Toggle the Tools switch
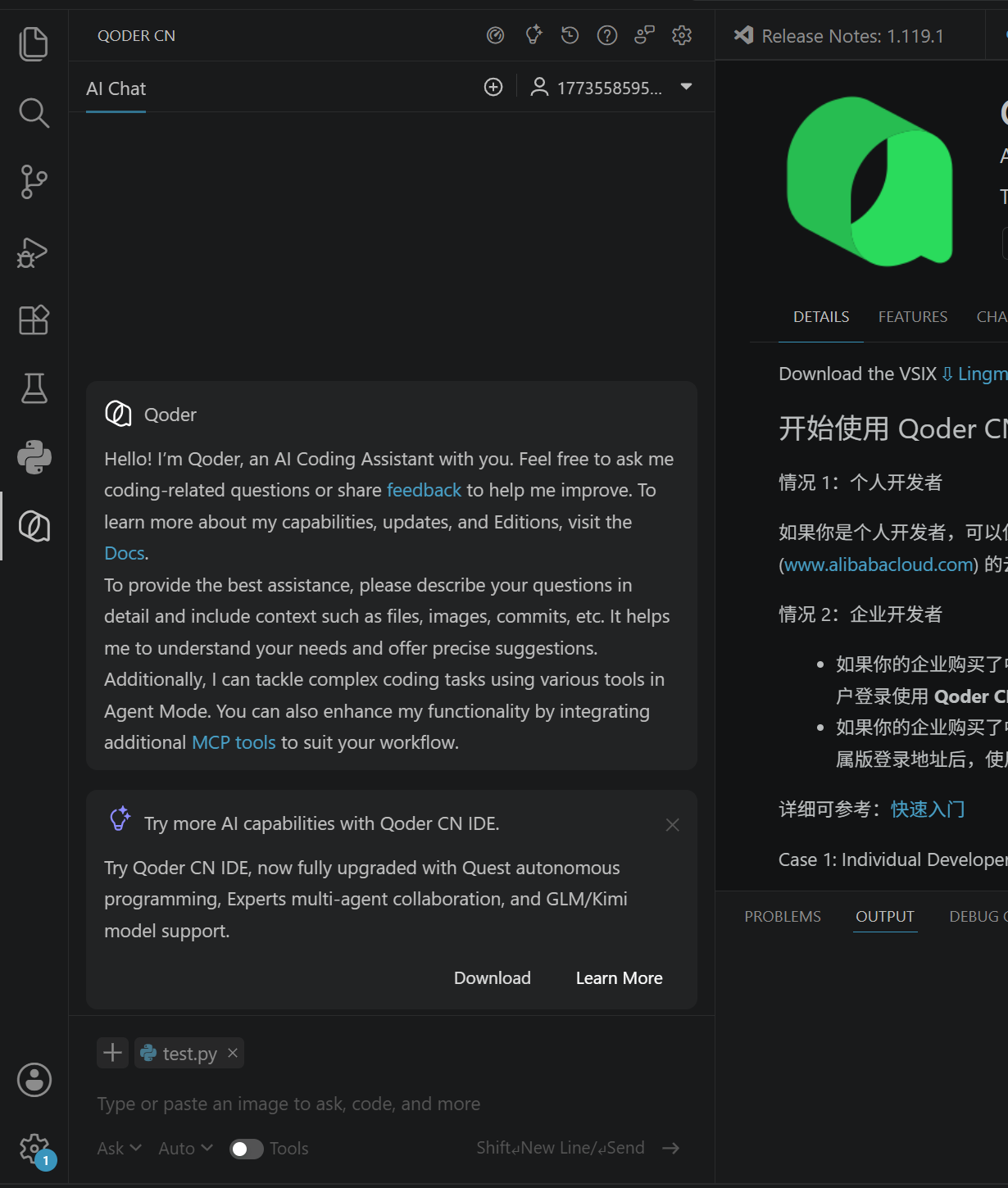This screenshot has width=1008, height=1188. (246, 1149)
